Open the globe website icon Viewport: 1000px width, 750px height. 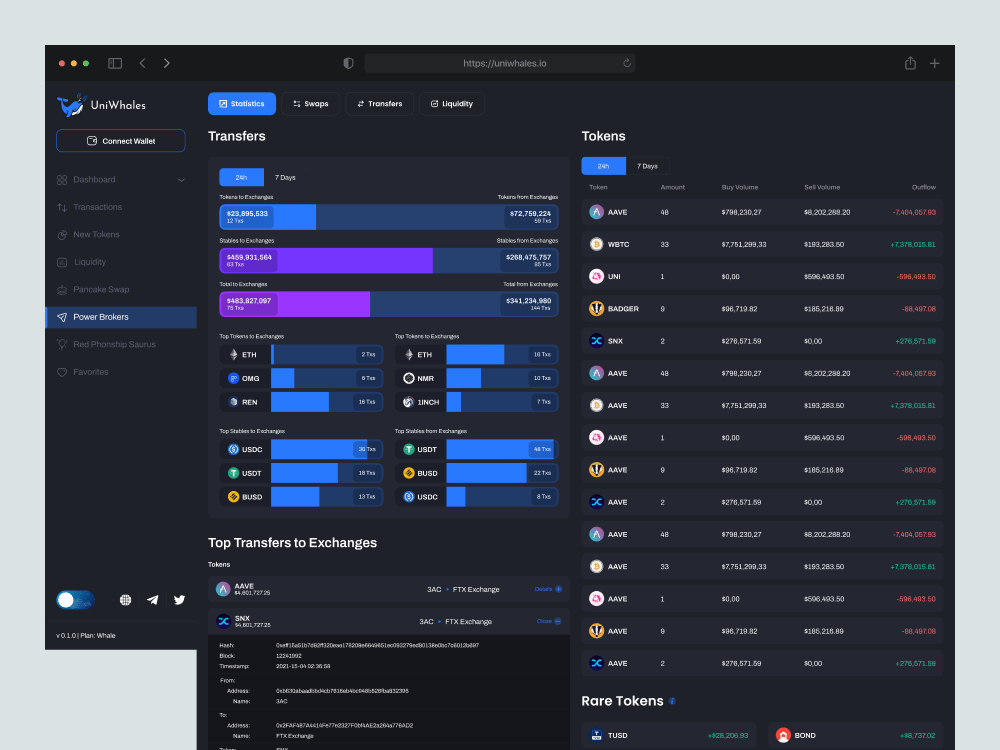pos(126,600)
